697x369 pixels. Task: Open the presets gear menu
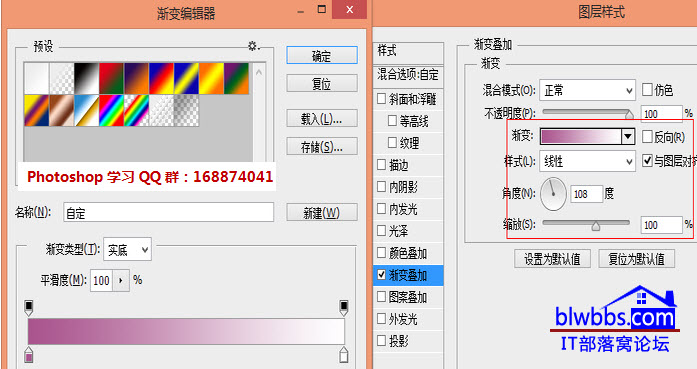tap(254, 46)
